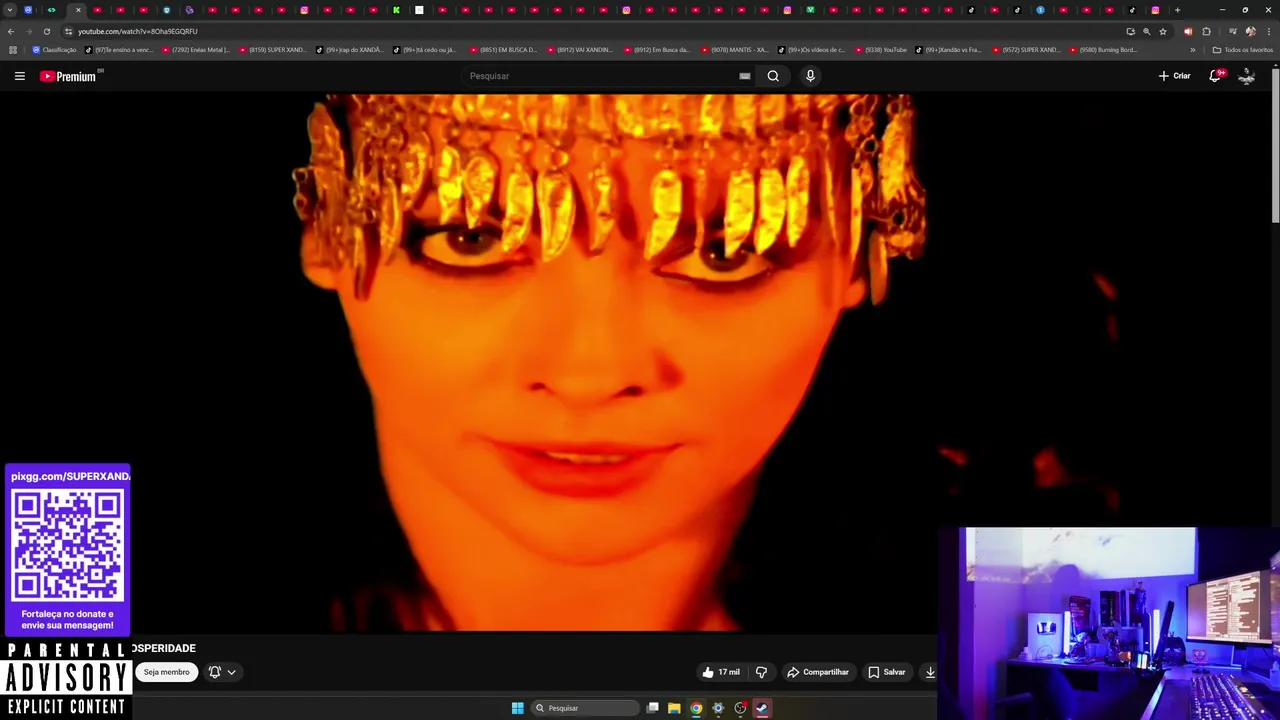The height and width of the screenshot is (720, 1280).
Task: Switch to the green V icon tab
Action: tap(810, 10)
